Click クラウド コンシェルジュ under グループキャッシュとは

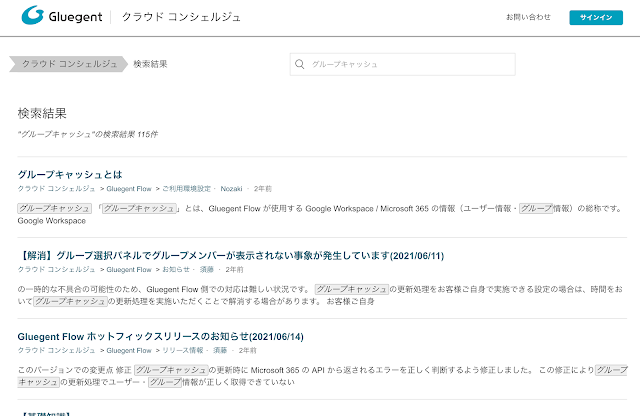[56, 189]
